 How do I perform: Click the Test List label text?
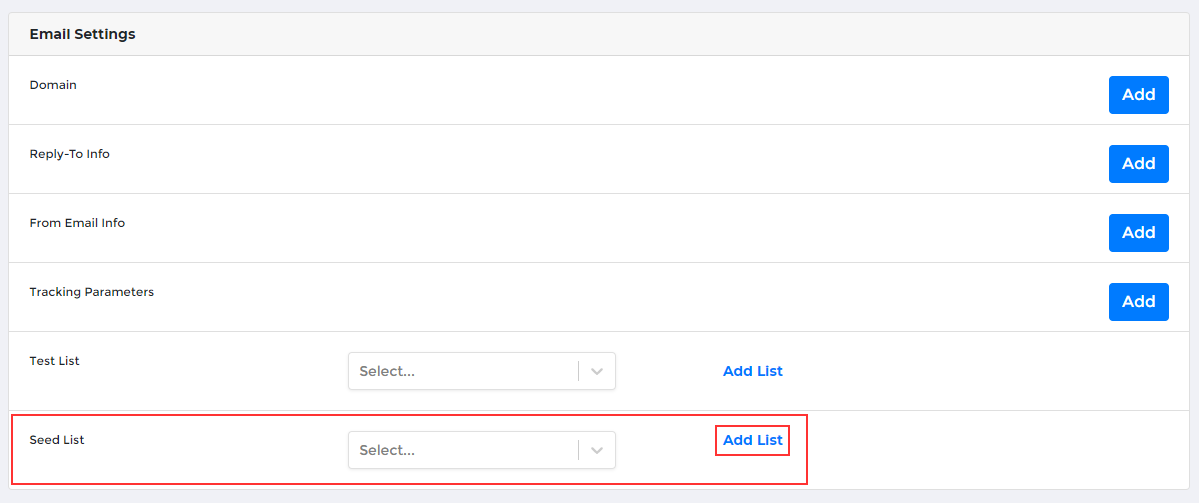tap(54, 361)
